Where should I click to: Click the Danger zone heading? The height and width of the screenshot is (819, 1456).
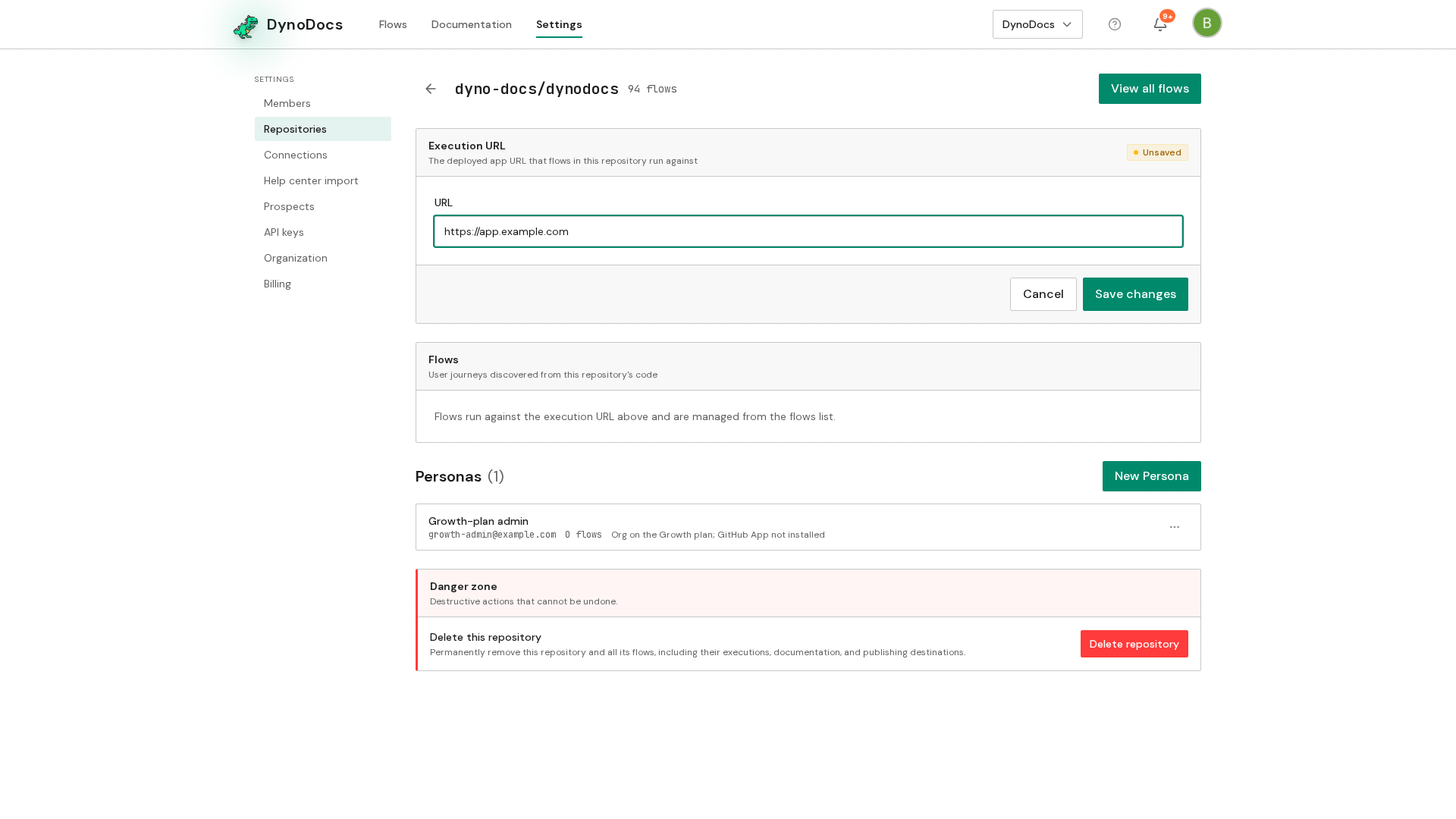point(463,586)
